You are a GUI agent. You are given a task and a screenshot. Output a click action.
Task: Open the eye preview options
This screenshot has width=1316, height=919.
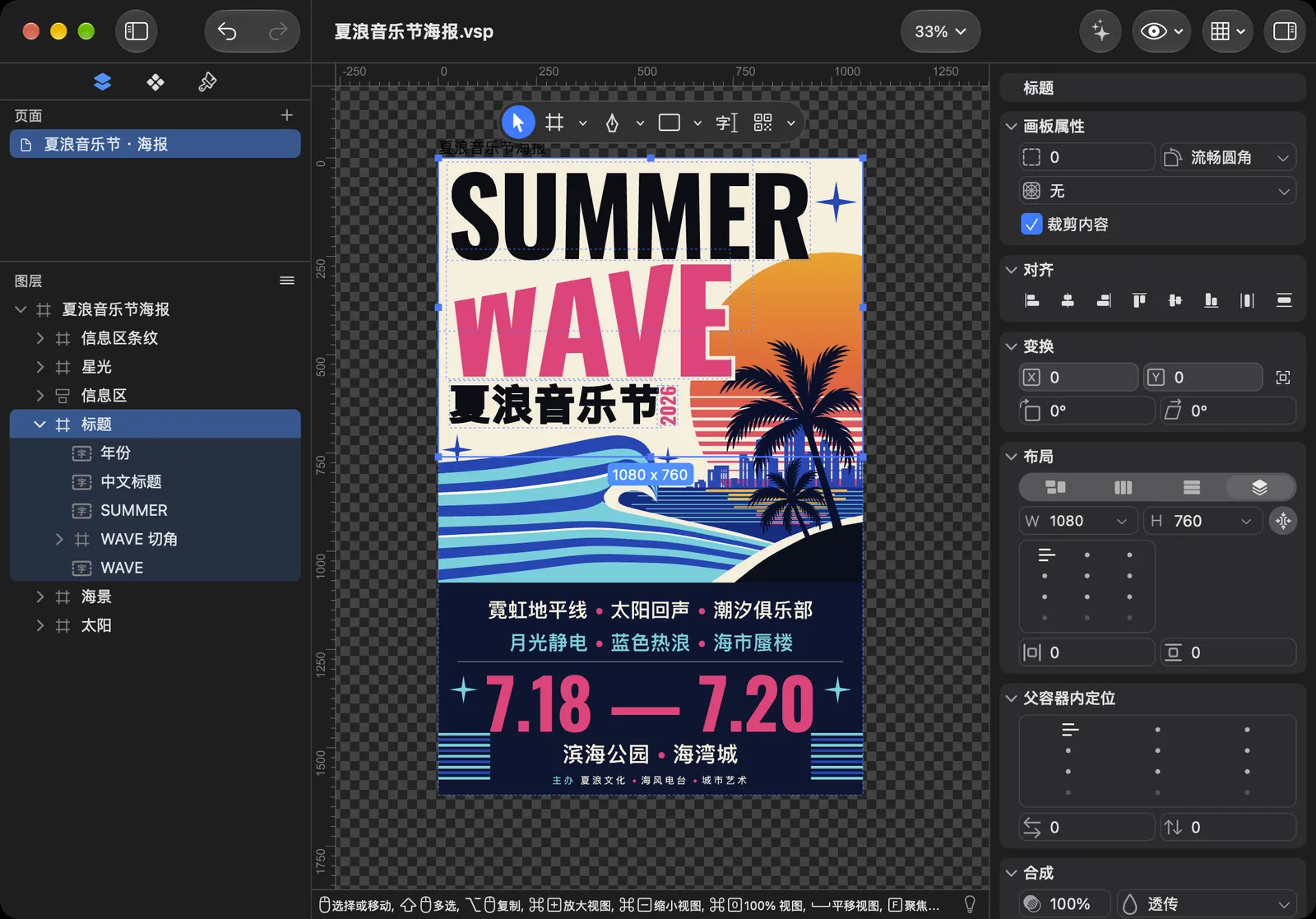1161,31
